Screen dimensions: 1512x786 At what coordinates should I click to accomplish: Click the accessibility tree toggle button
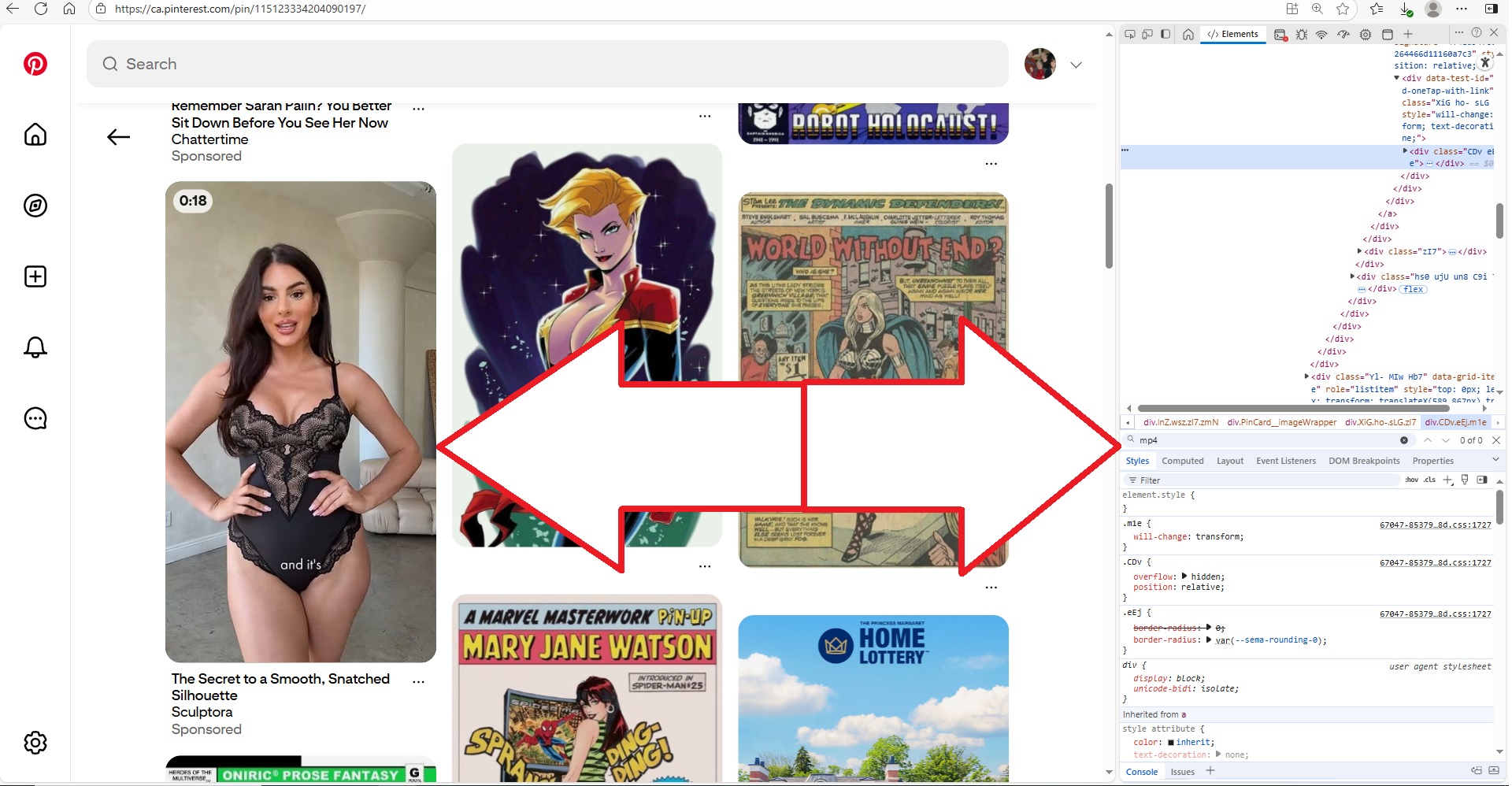1485,62
